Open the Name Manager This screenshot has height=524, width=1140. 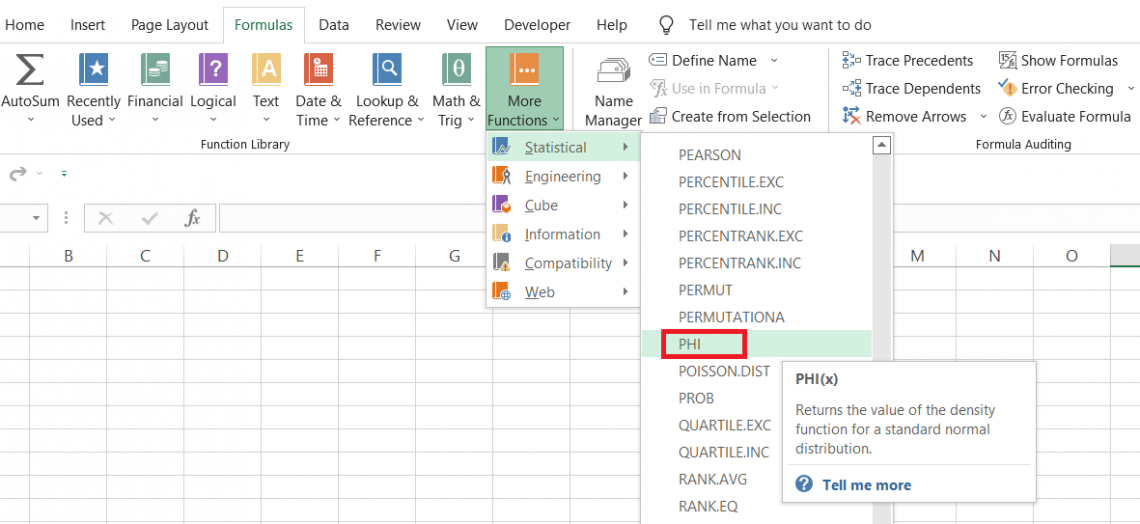coord(613,90)
